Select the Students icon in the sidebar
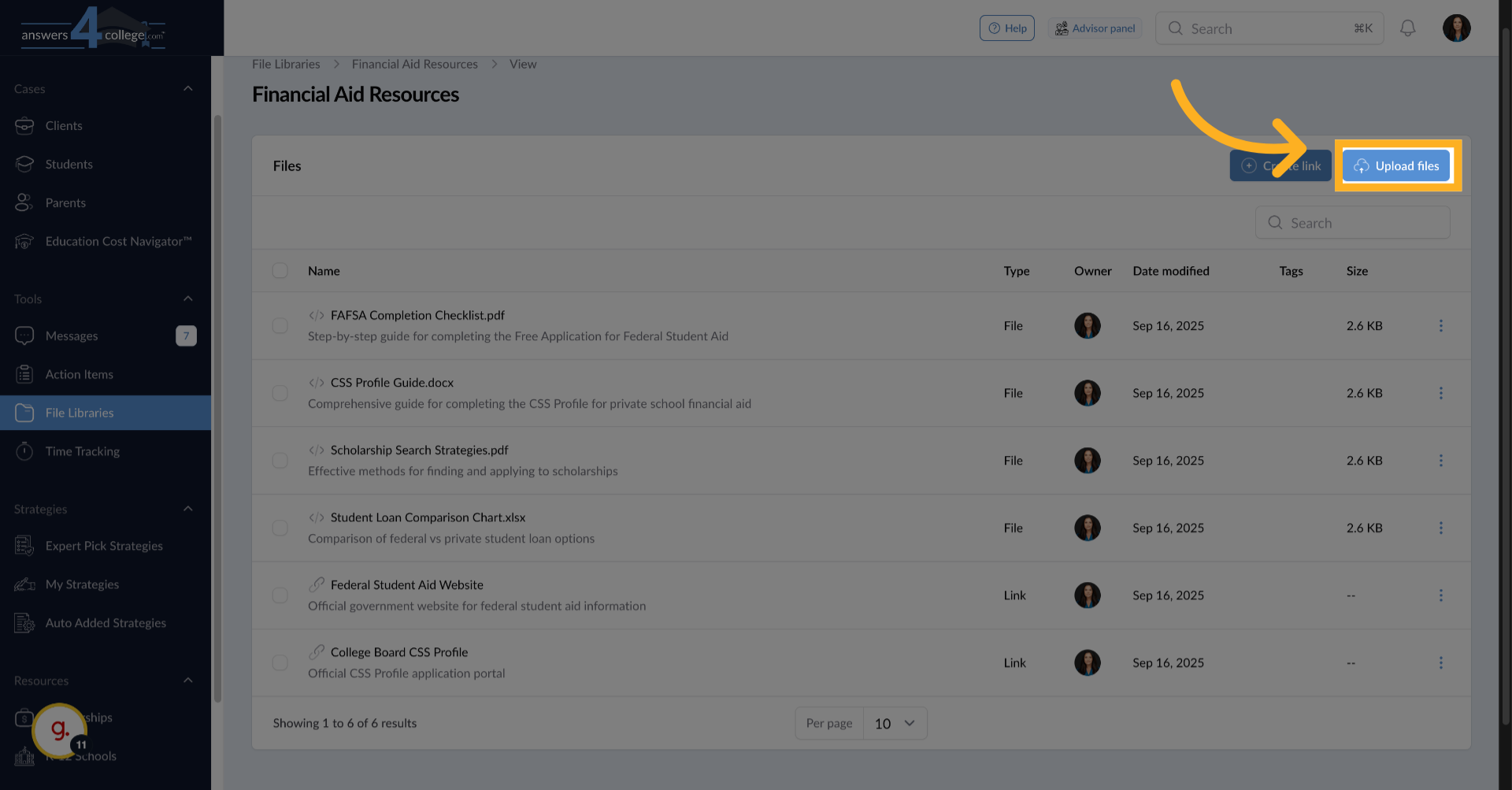Image resolution: width=1512 pixels, height=790 pixels. pyautogui.click(x=24, y=164)
